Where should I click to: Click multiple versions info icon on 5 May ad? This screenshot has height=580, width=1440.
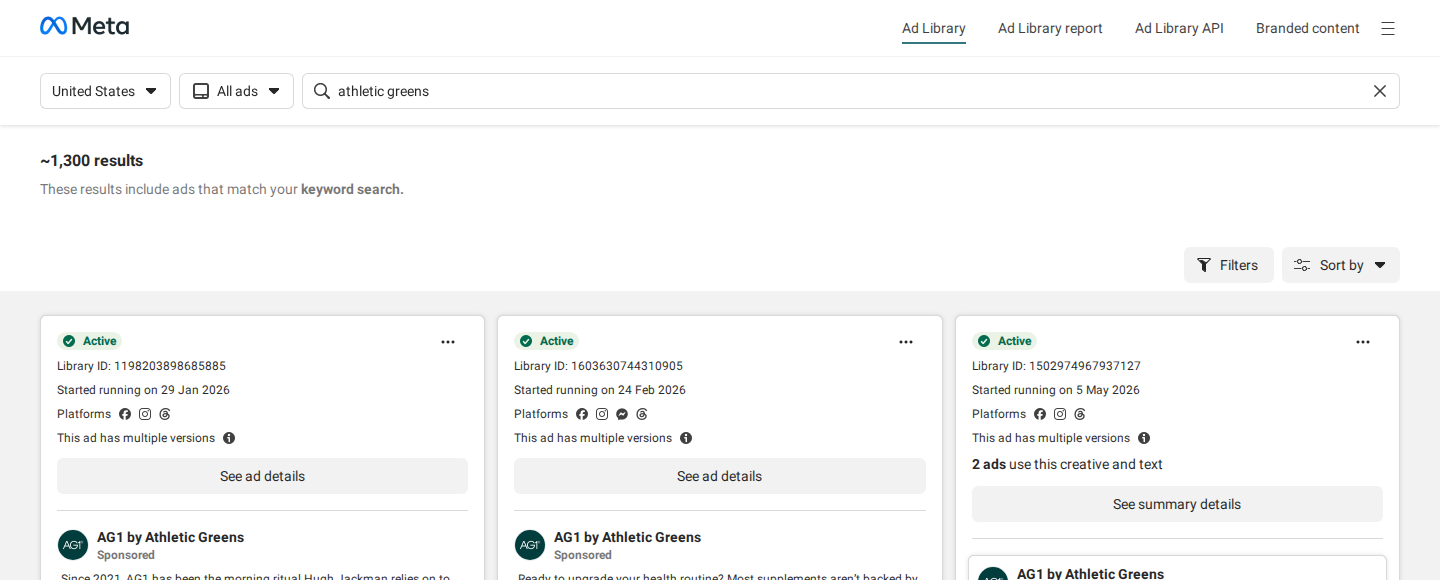click(1144, 438)
